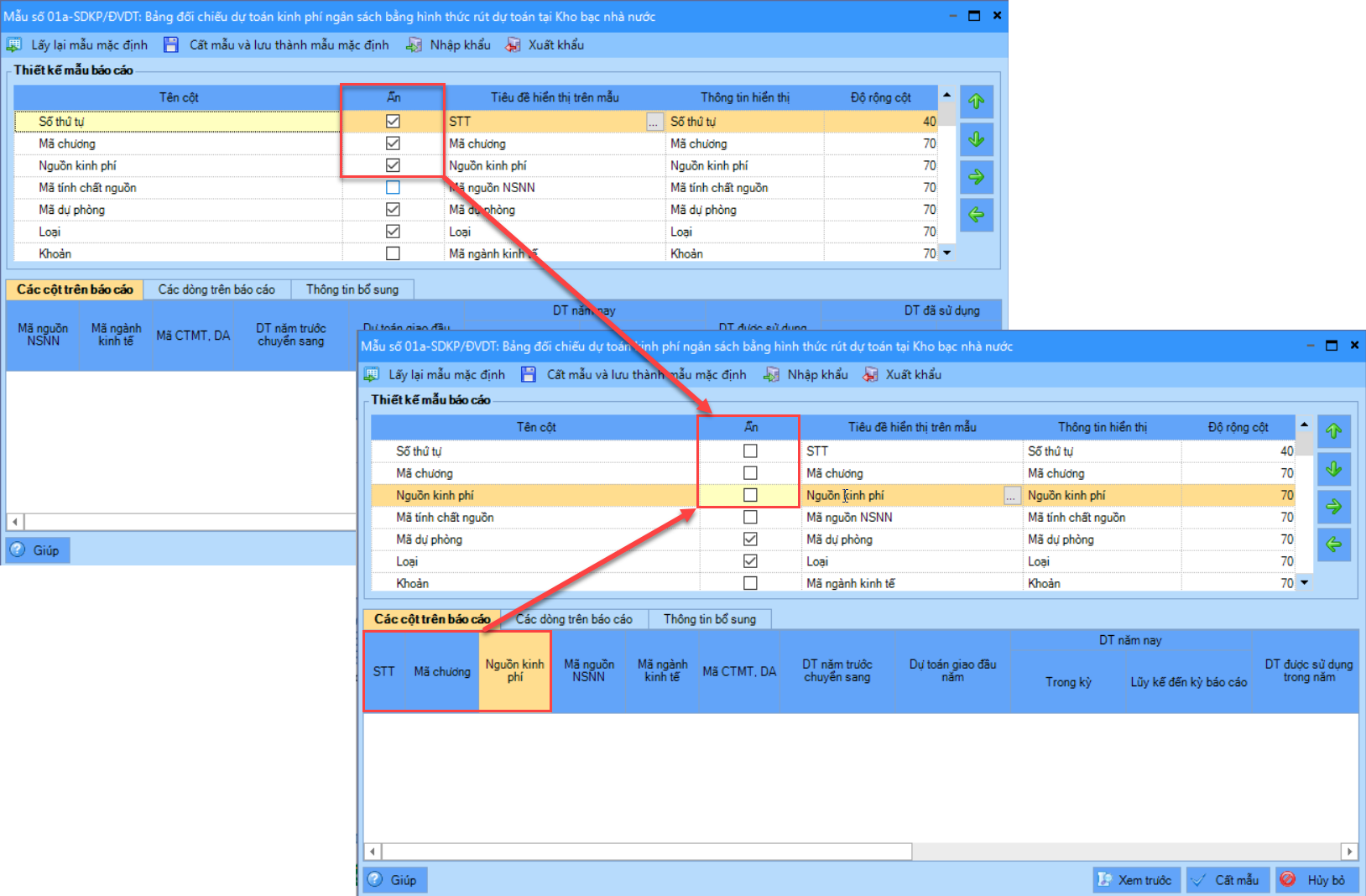
Task: Uncheck Ẩn for Loại row in front window
Action: [750, 561]
